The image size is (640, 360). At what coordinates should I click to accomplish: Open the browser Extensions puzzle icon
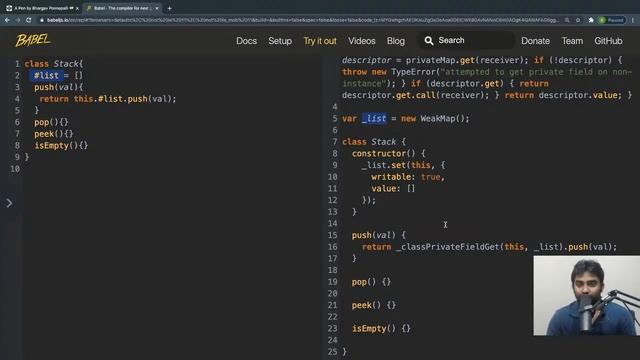click(591, 20)
